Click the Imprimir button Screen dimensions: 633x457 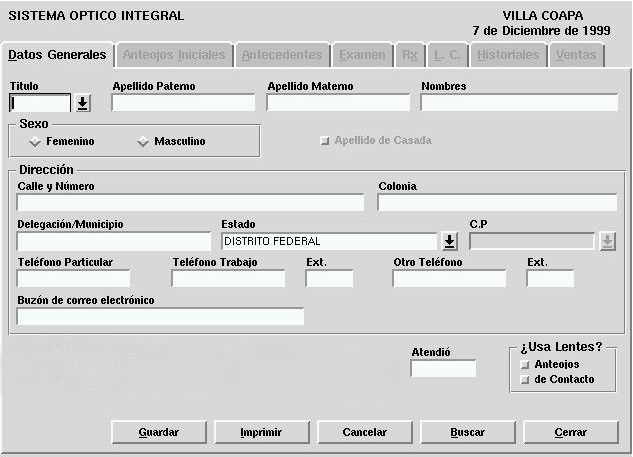coord(261,433)
